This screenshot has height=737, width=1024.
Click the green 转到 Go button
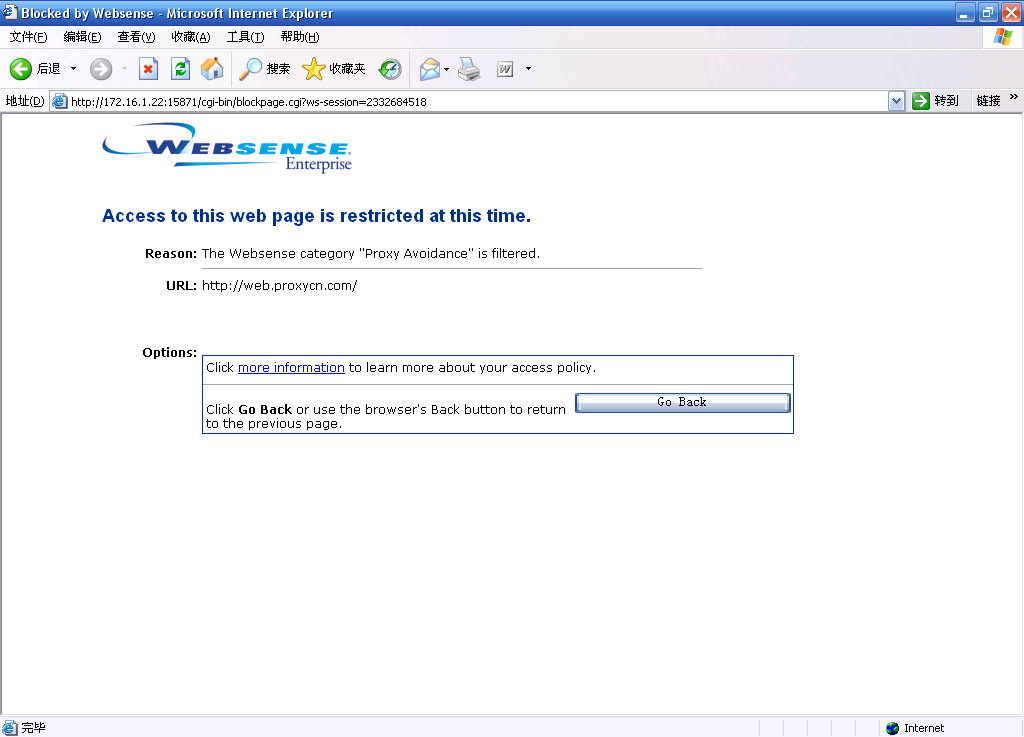click(935, 101)
